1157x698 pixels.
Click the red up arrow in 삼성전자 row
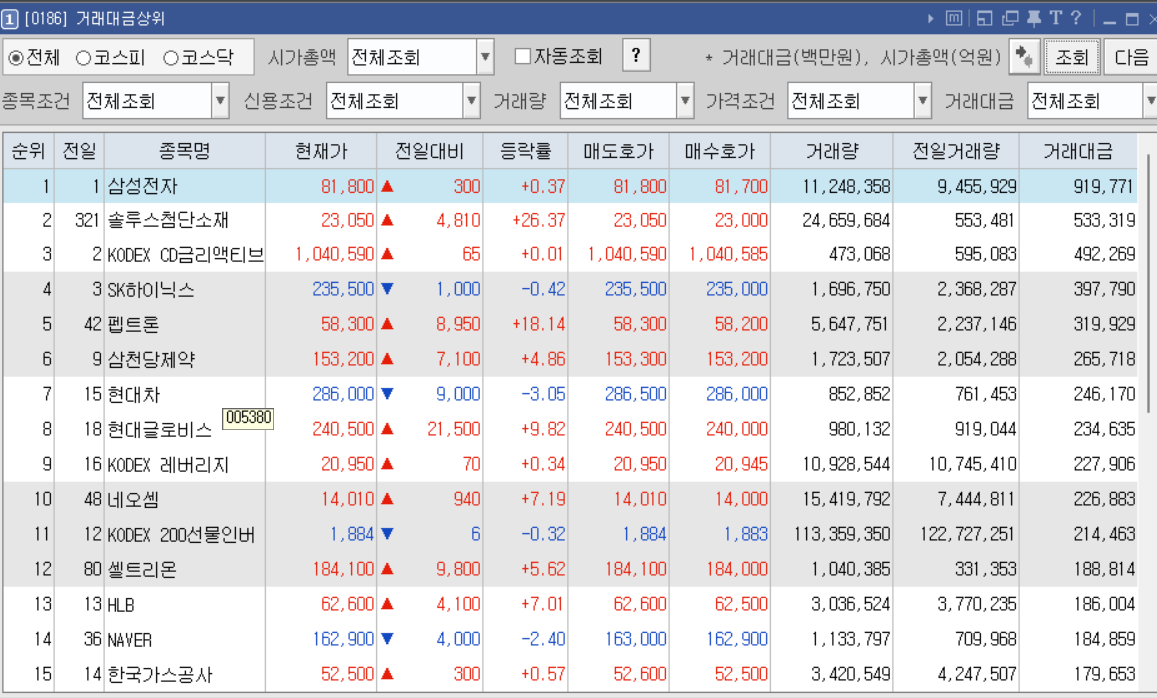coord(387,187)
